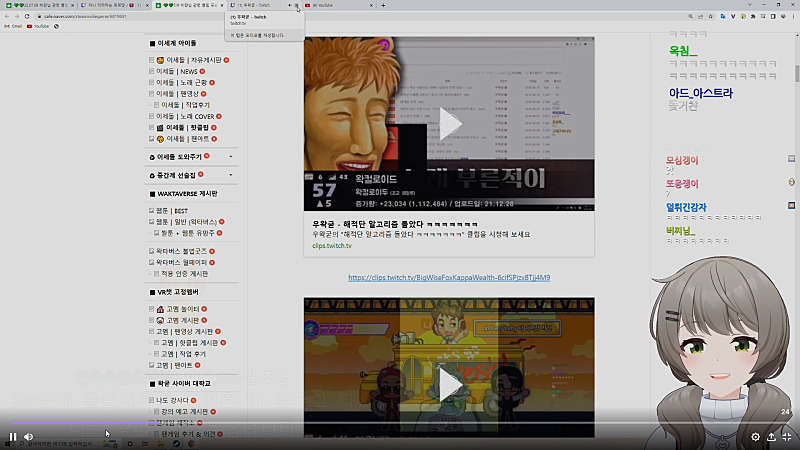
Task: Close the 우왁굳 Twitch tab
Action: point(296,5)
